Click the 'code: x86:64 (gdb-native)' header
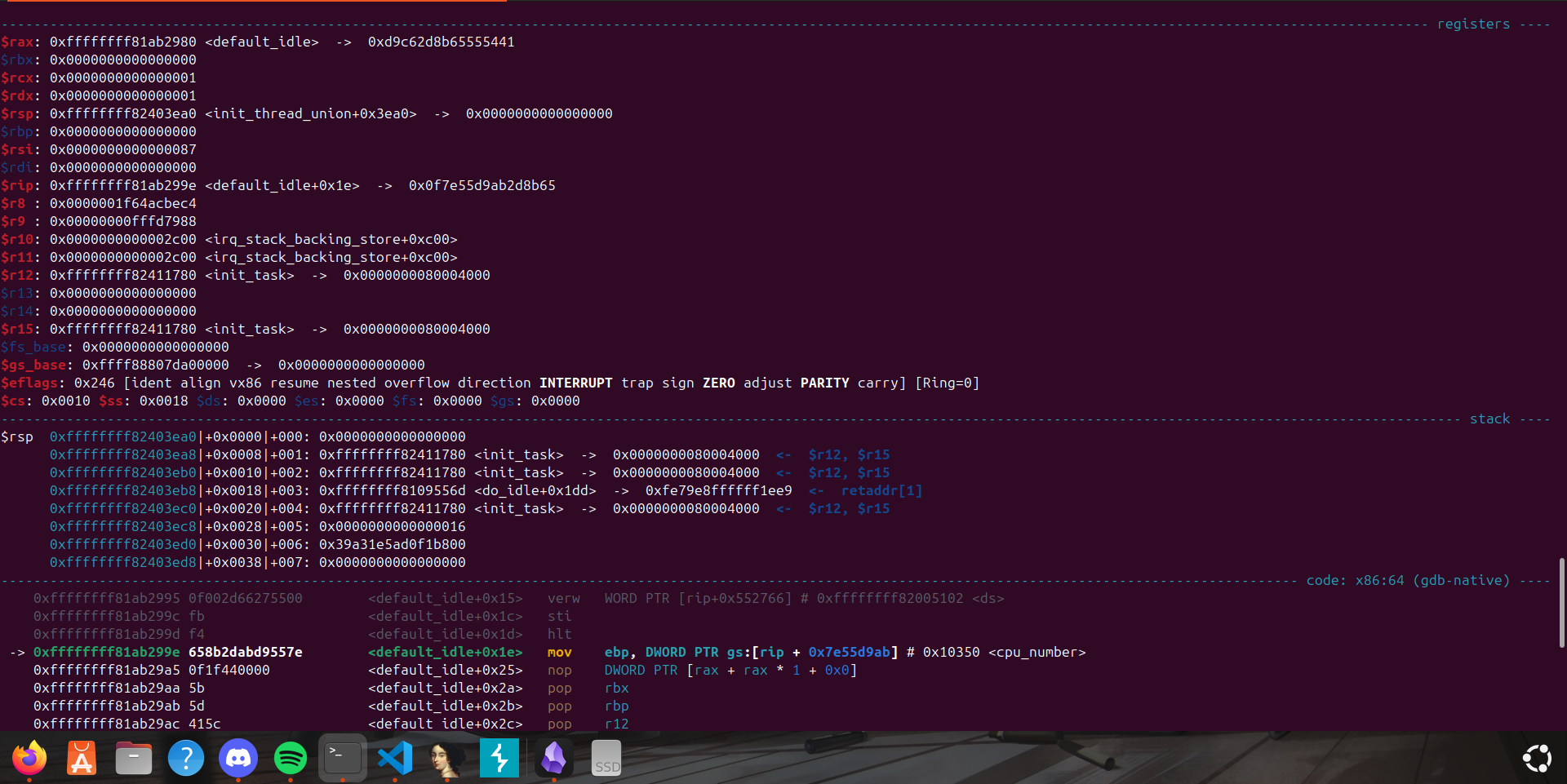This screenshot has height=784, width=1567. 1408,581
